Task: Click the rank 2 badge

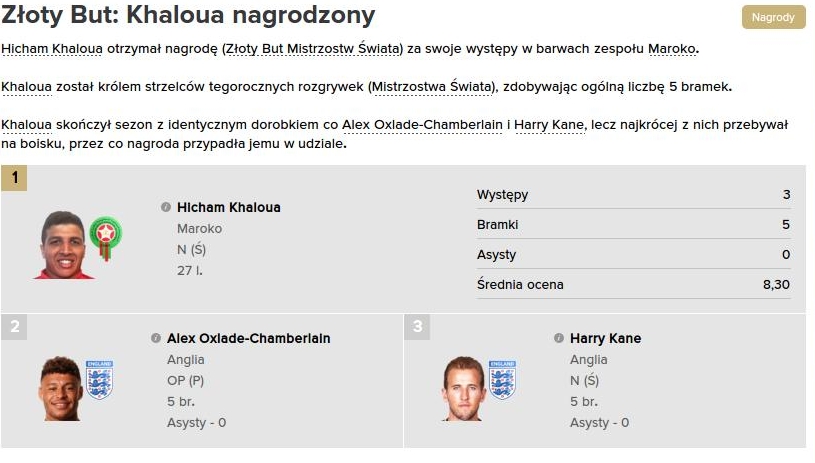Action: (15, 327)
